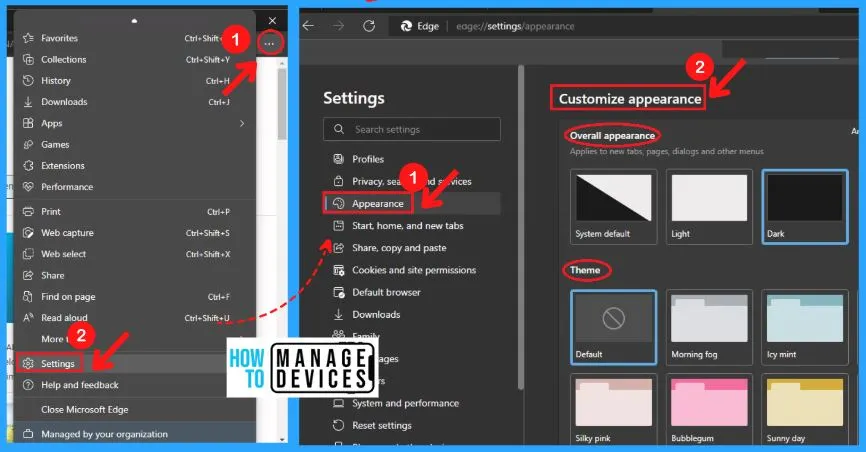This screenshot has width=866, height=452.
Task: Click the Profiles sidebar icon
Action: coord(339,159)
